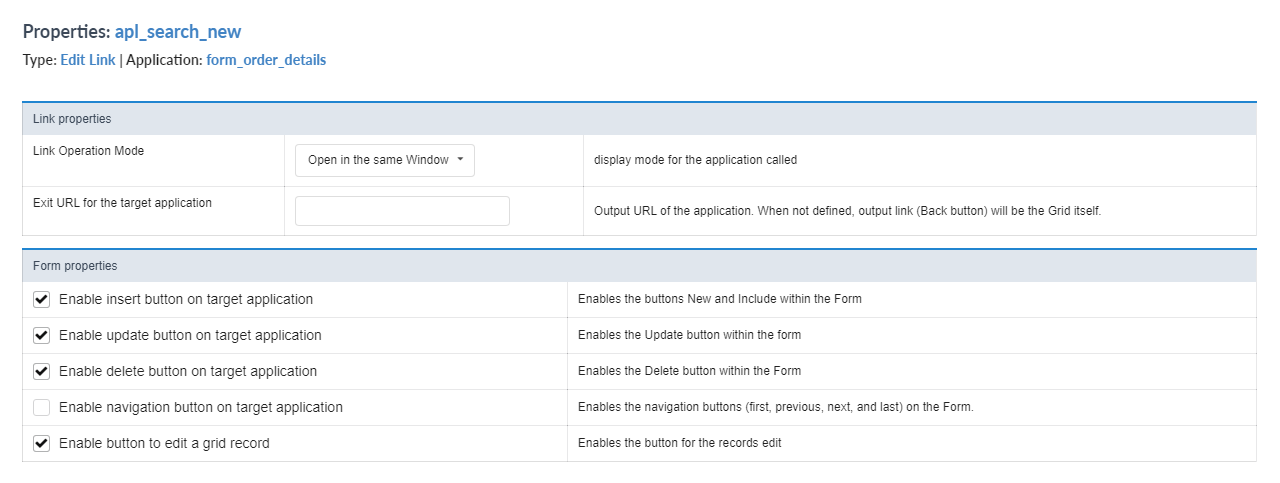Click the Exit URL input field
Image resolution: width=1280 pixels, height=483 pixels.
click(x=402, y=211)
